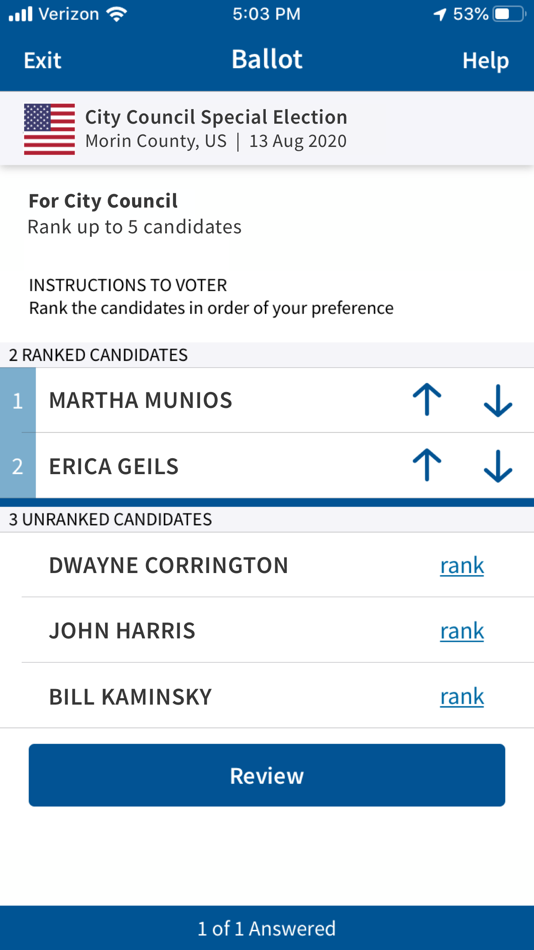
Task: Move Martha Munios down in ranking
Action: pos(498,400)
